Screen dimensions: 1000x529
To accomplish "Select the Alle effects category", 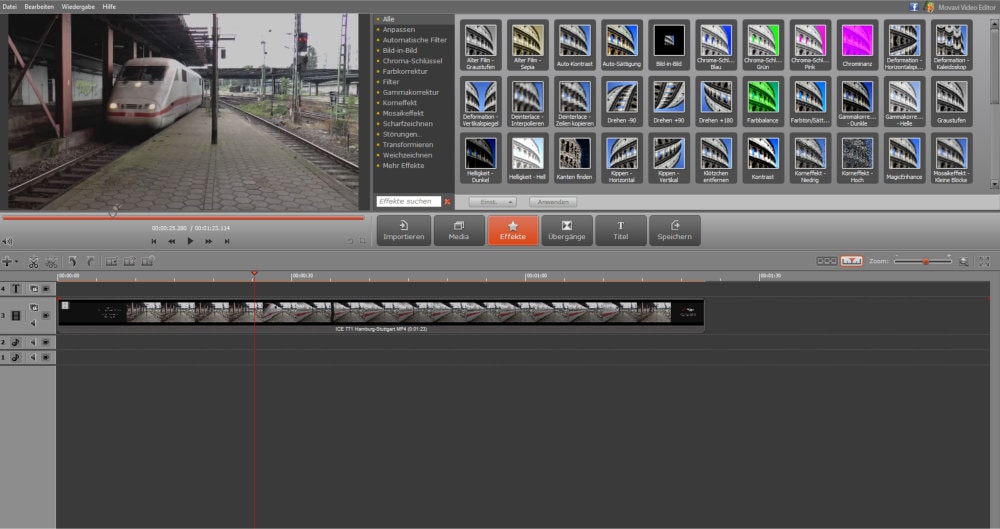I will pos(388,19).
